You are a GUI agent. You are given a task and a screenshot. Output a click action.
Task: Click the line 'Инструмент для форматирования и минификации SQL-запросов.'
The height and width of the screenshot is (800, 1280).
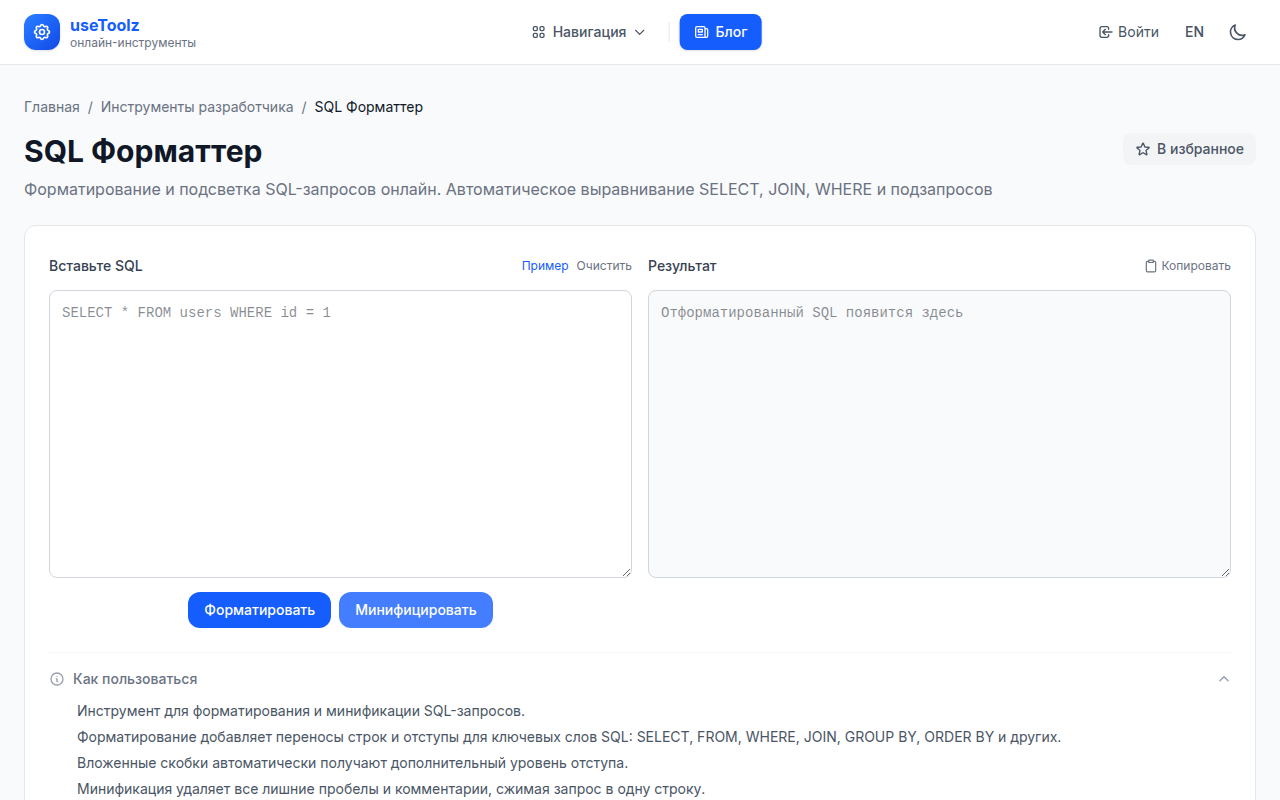tap(301, 711)
